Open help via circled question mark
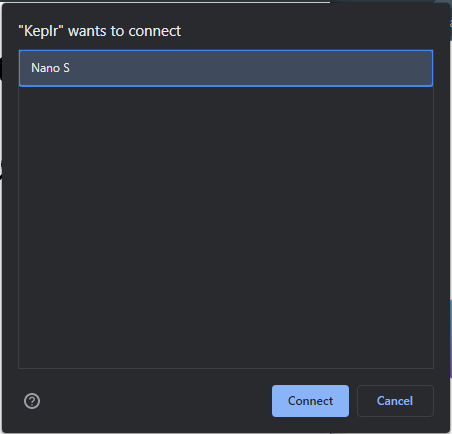452x434 pixels. coord(32,401)
